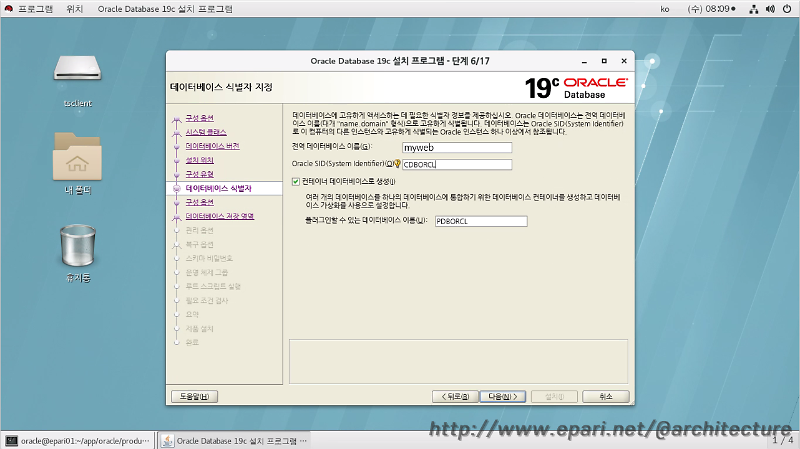Open the 휴지통 trash icon
800x449 pixels.
point(78,245)
